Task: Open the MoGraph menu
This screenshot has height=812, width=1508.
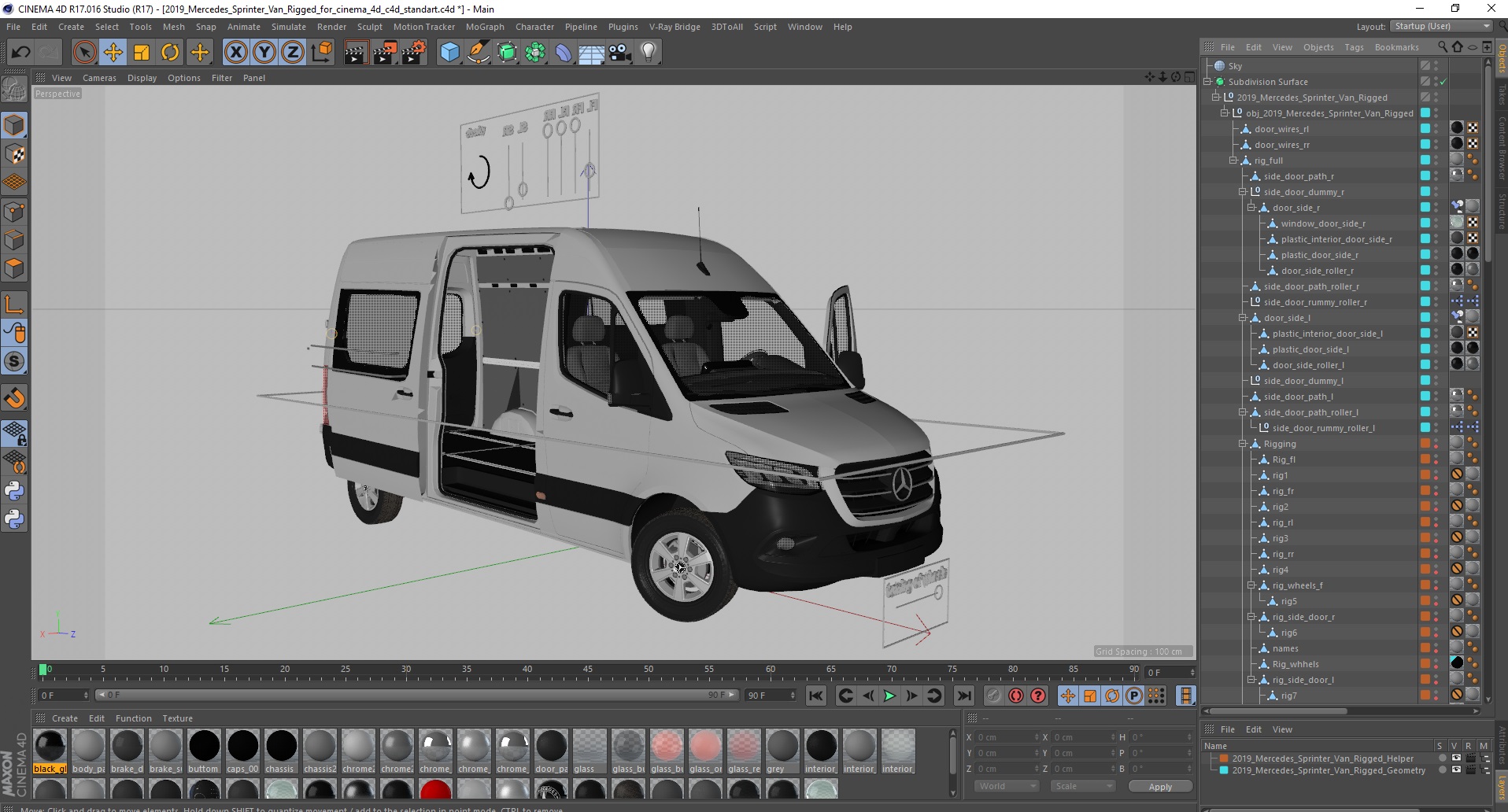Action: click(x=485, y=27)
